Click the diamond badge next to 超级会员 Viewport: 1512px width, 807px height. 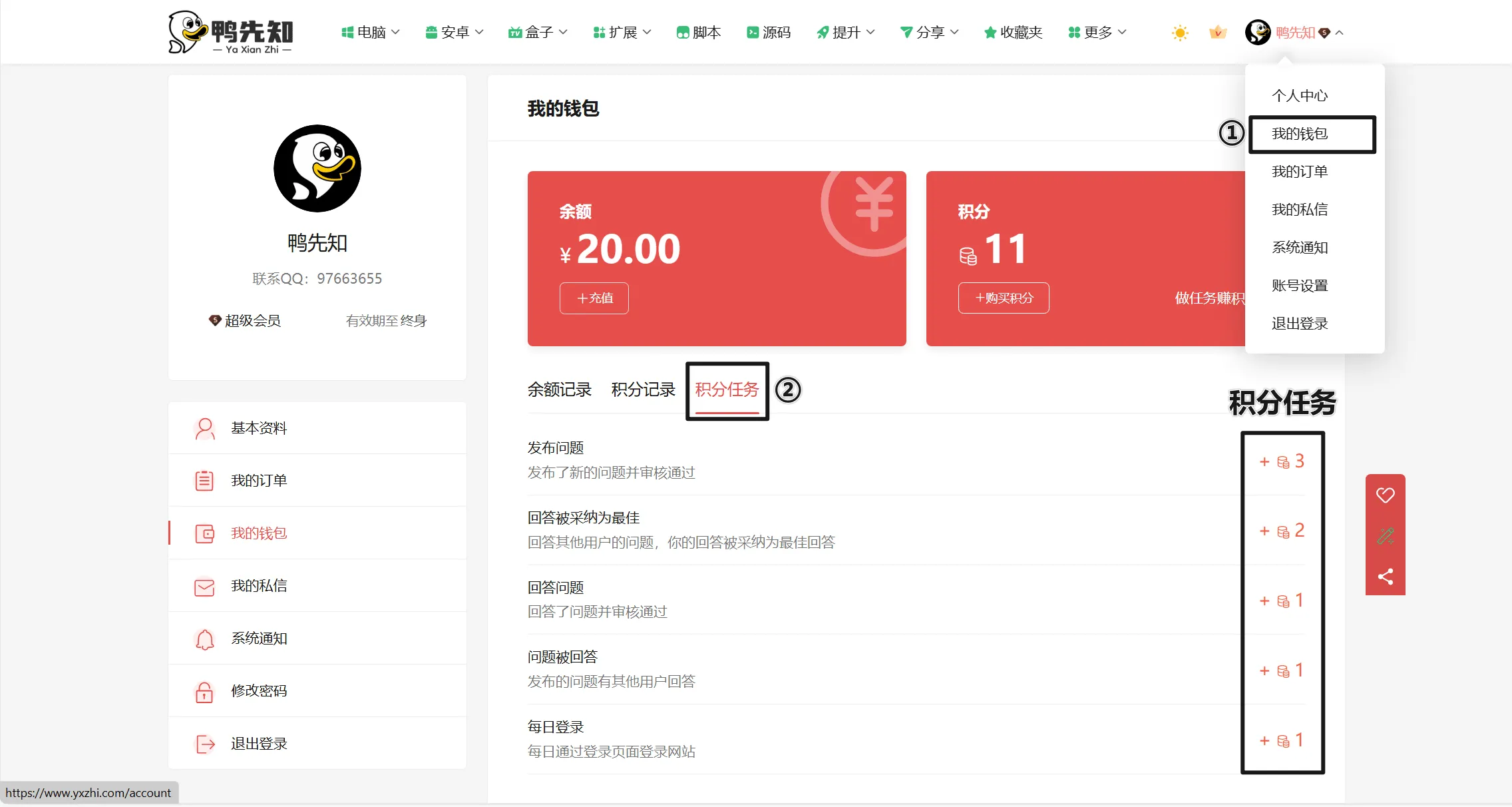(x=215, y=320)
